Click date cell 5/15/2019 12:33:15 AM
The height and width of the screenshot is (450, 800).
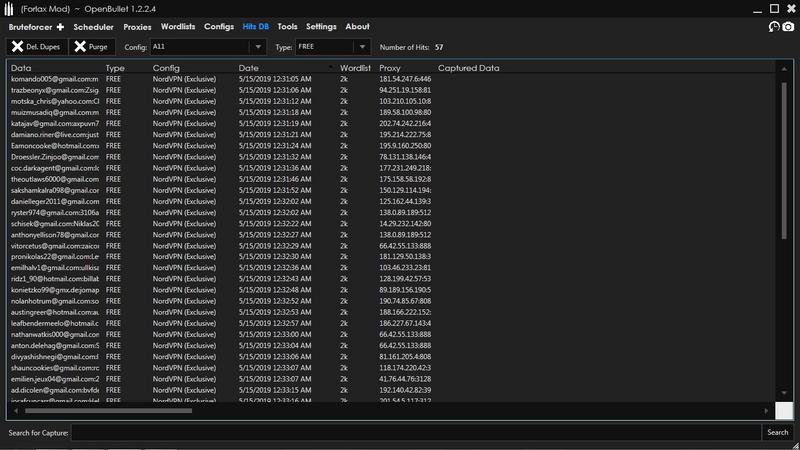pos(275,390)
